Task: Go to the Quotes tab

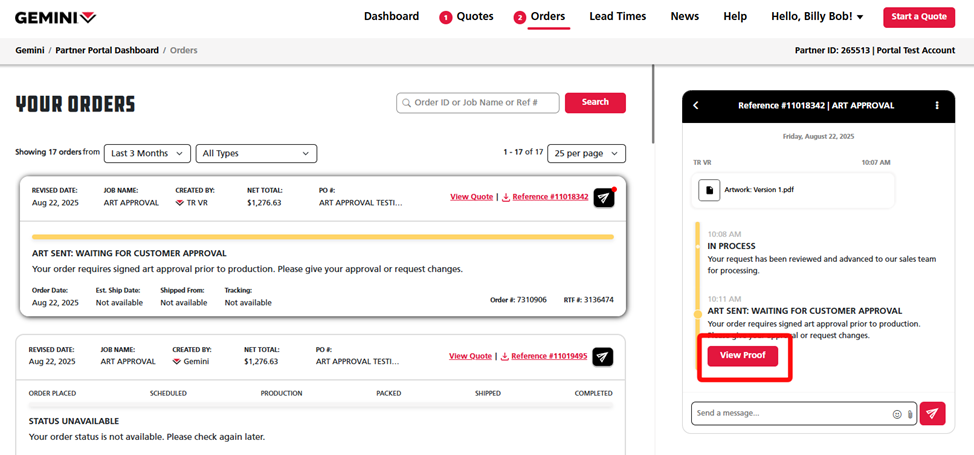Action: click(466, 17)
